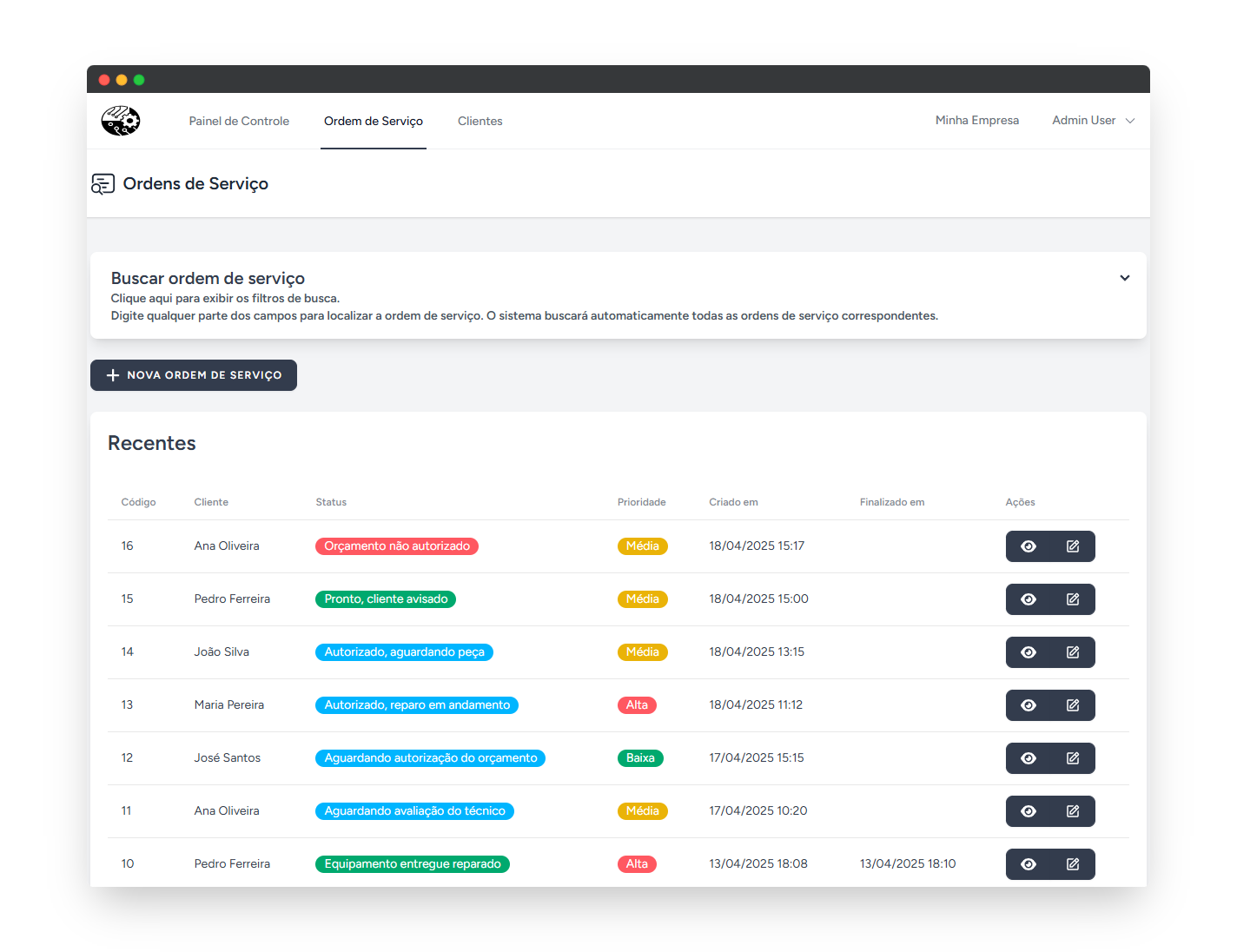Edit order 12 for José Santos
This screenshot has height=952, width=1237.
(1073, 758)
